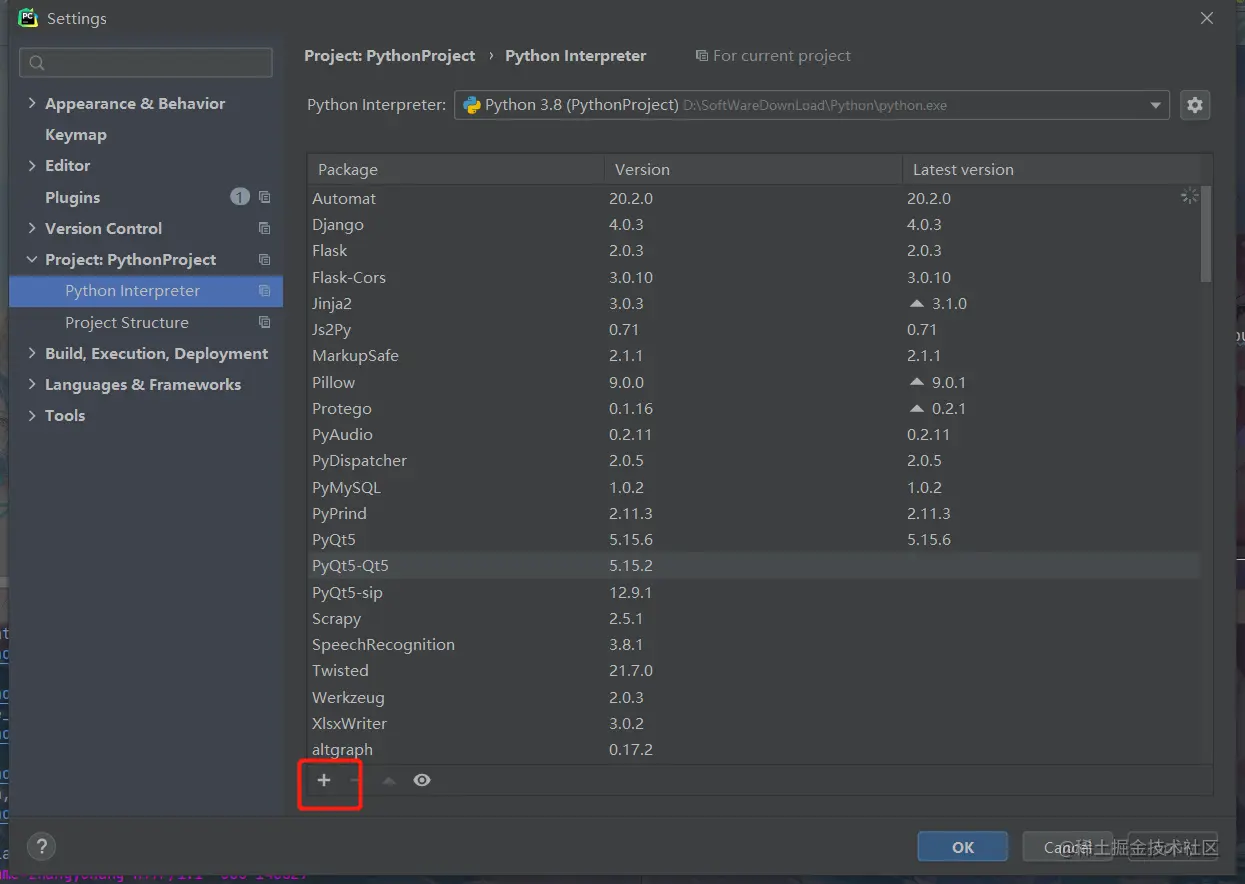The image size is (1245, 884).
Task: Click the copy icon beside Version Control
Action: pyautogui.click(x=264, y=228)
